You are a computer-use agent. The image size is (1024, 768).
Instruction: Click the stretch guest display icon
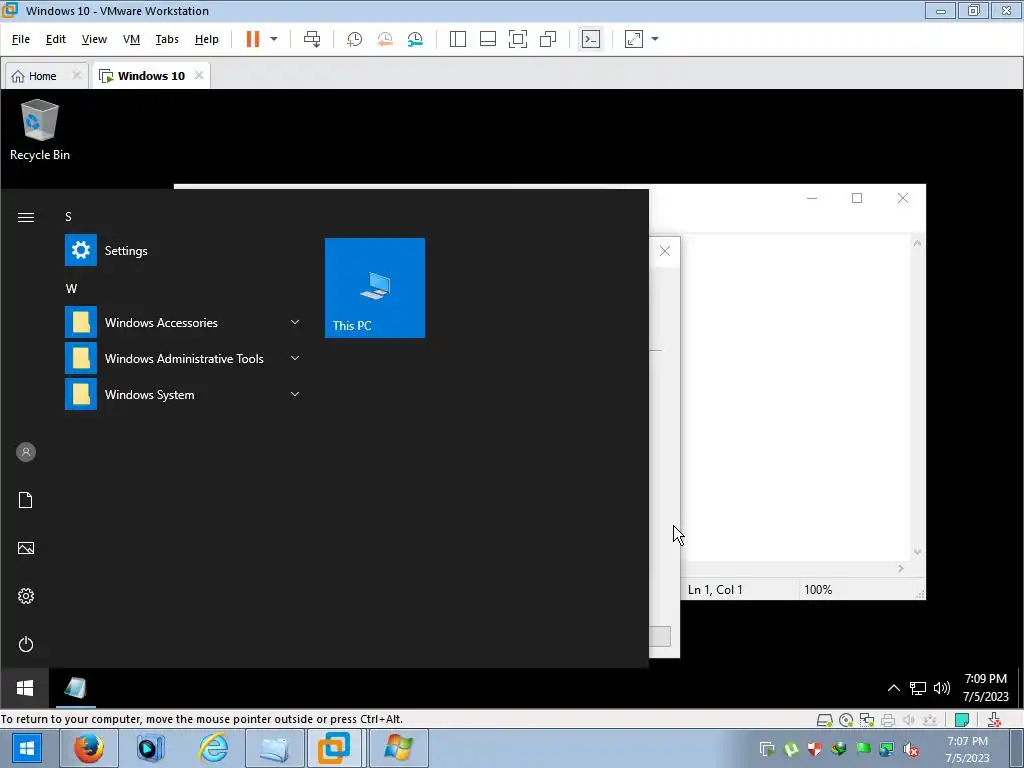pyautogui.click(x=634, y=39)
